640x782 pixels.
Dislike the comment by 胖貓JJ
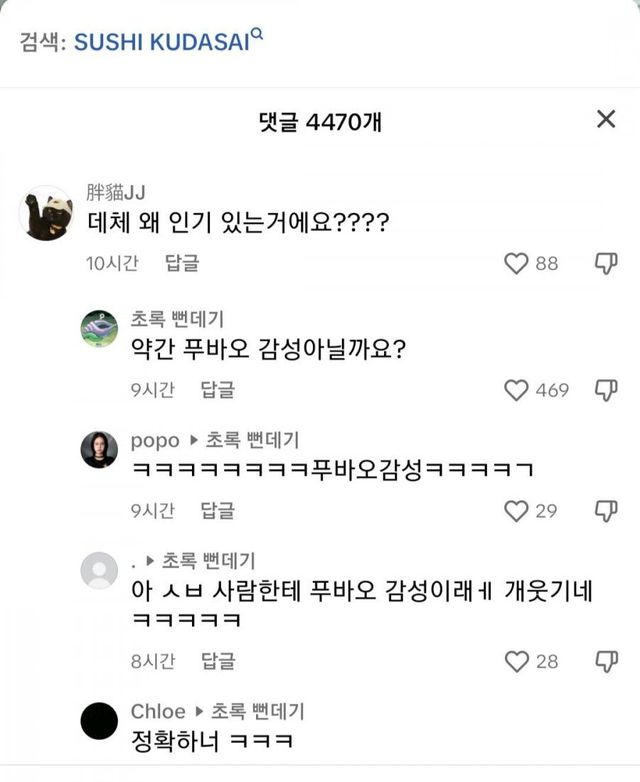(606, 263)
